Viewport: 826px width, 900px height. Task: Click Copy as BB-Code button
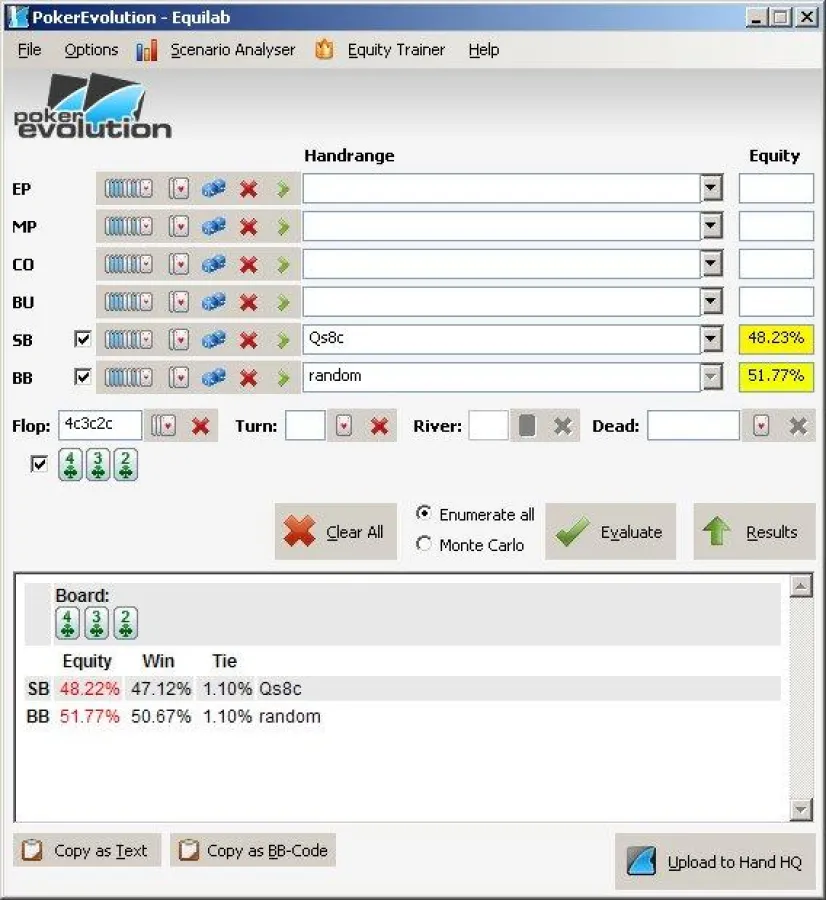pyautogui.click(x=253, y=851)
